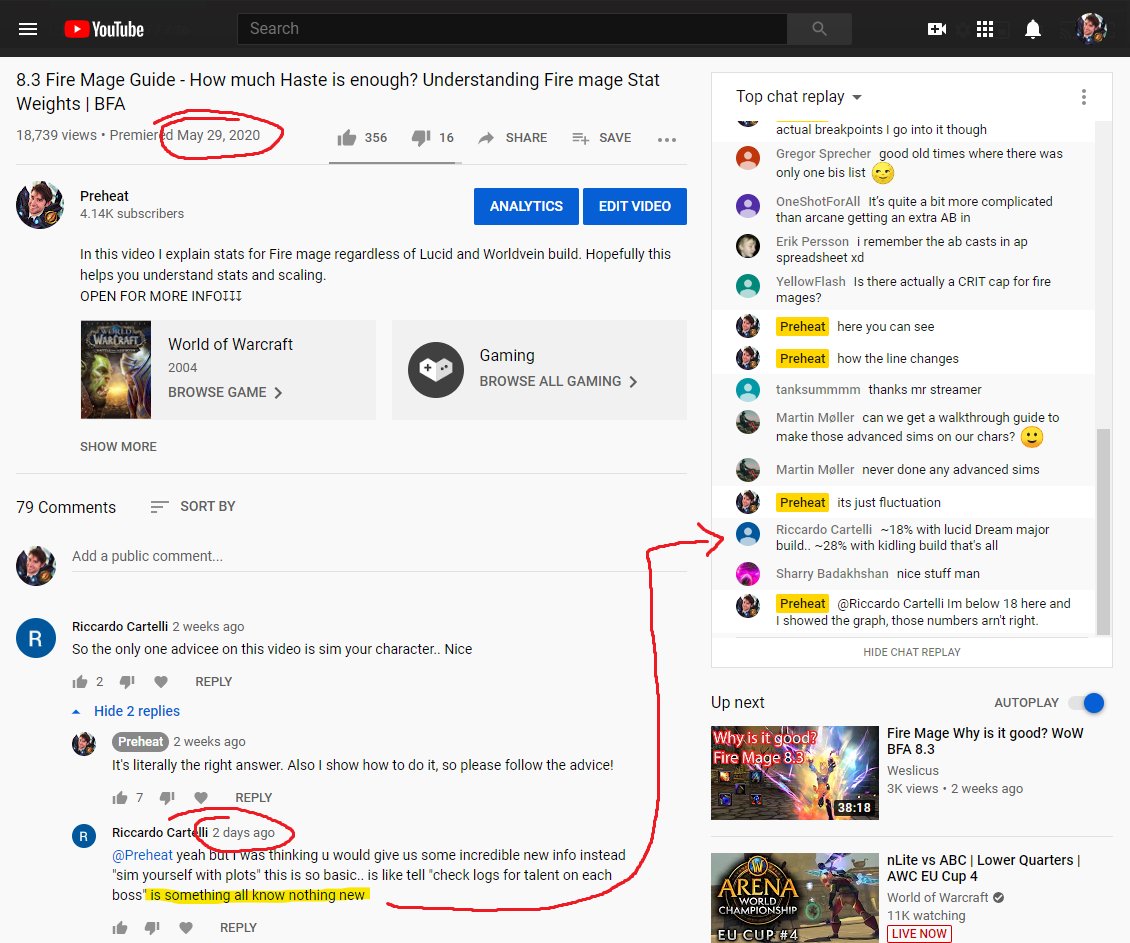The width and height of the screenshot is (1130, 943).
Task: Dislike Riccardo's 'only one advicee' comment
Action: point(127,681)
